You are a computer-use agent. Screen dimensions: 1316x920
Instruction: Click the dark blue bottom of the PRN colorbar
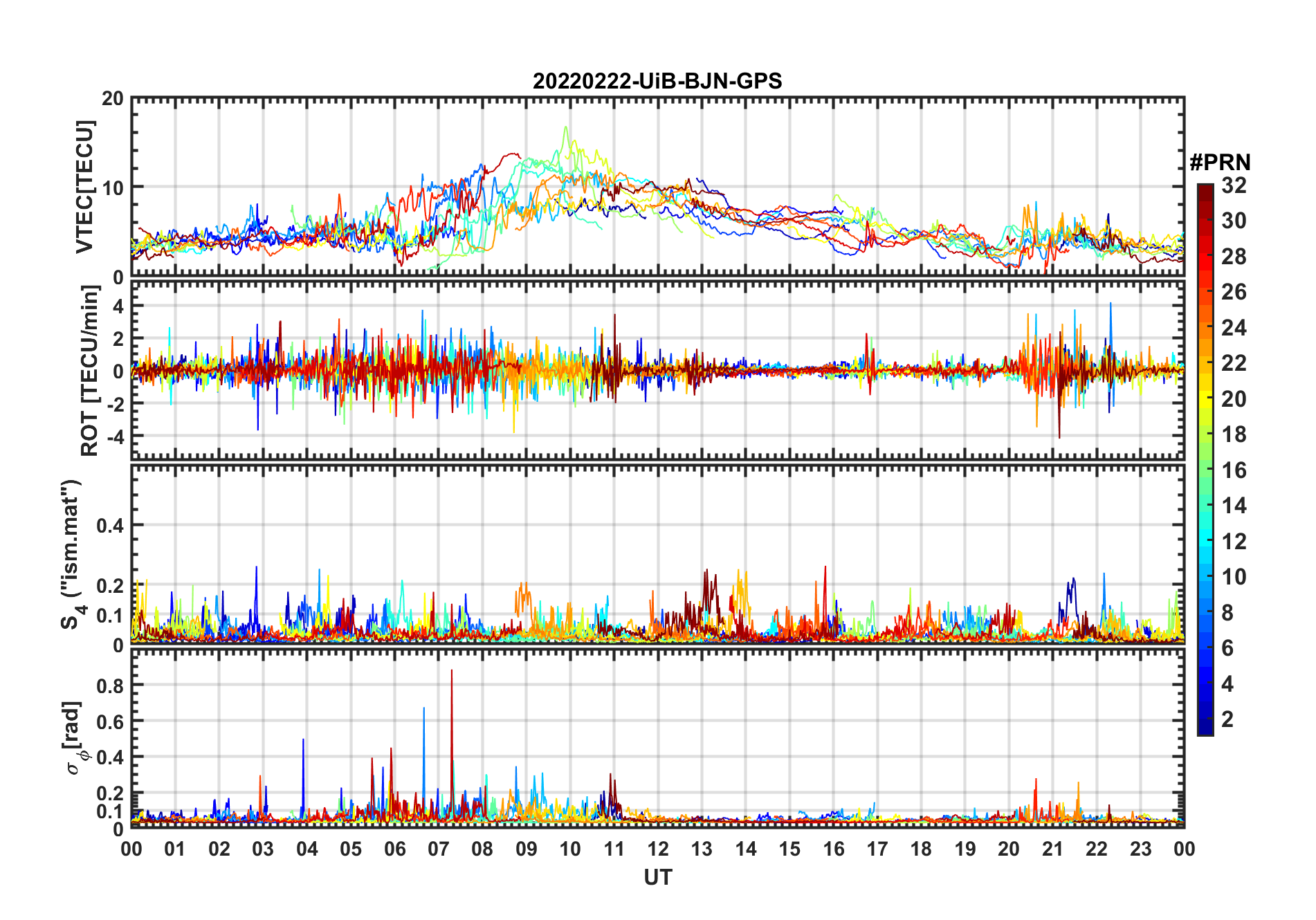click(x=1205, y=729)
